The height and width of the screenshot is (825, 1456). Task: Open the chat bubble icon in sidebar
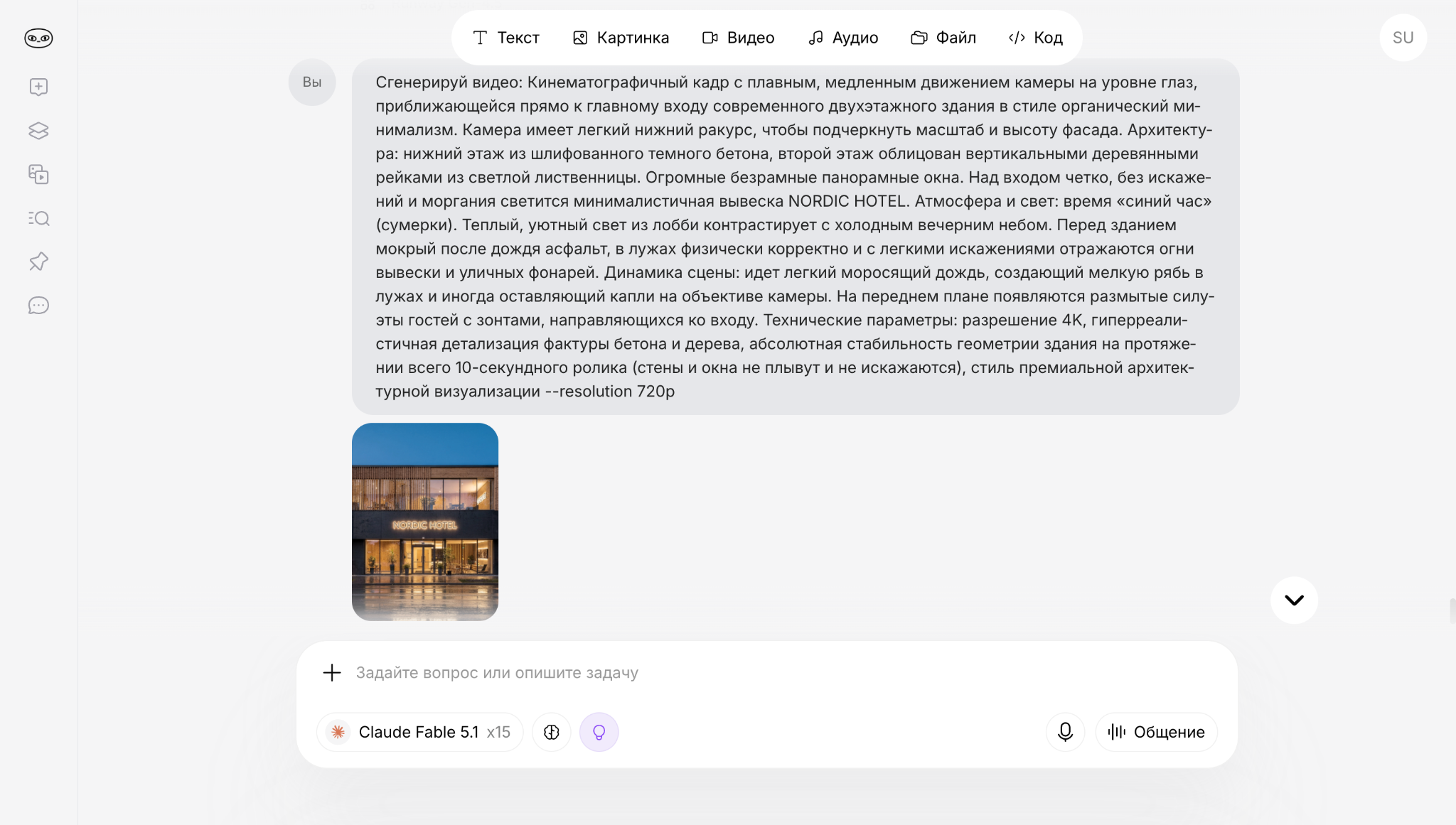tap(38, 306)
